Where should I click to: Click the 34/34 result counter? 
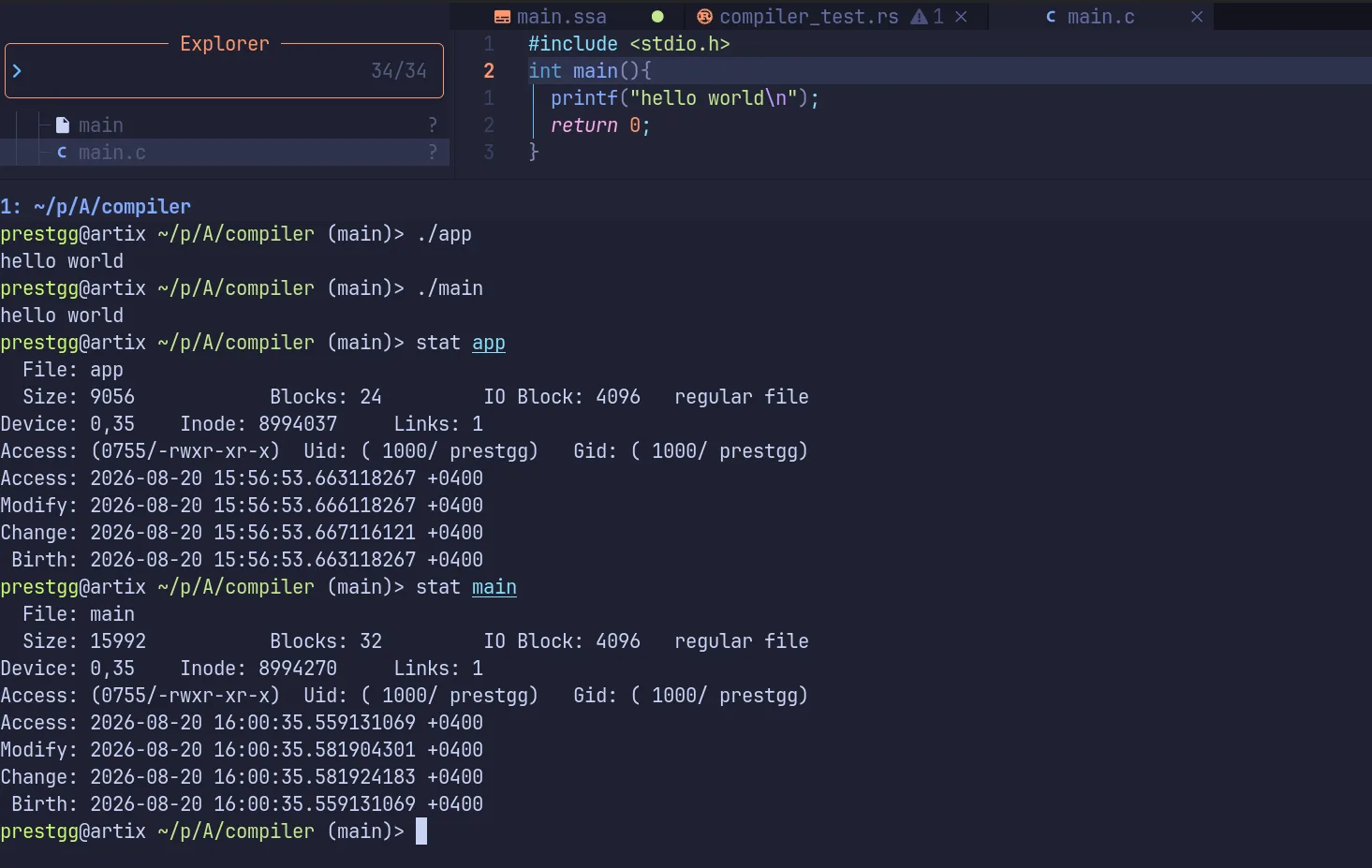pyautogui.click(x=399, y=71)
